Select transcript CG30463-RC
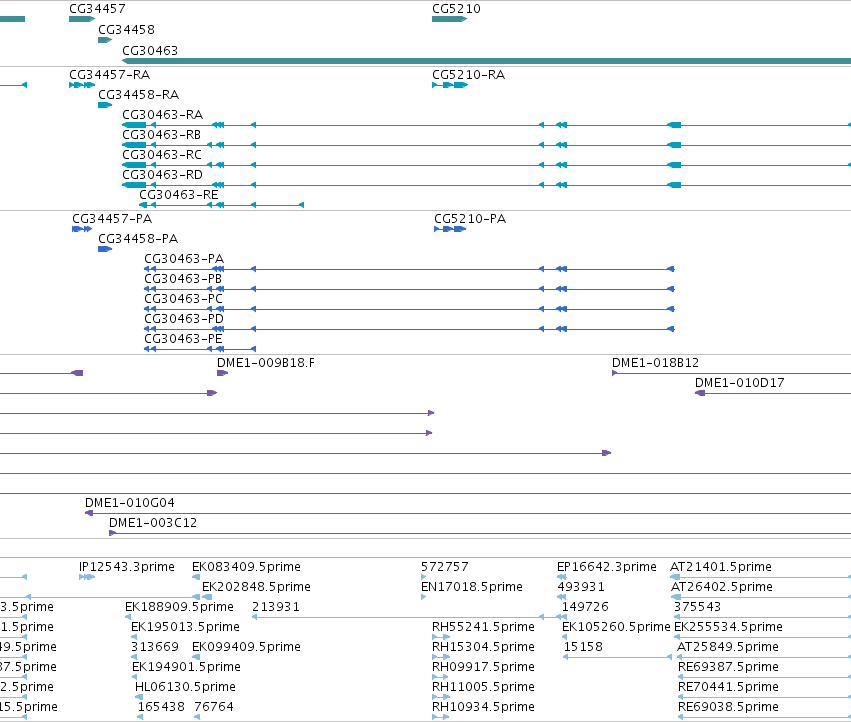 pos(162,155)
